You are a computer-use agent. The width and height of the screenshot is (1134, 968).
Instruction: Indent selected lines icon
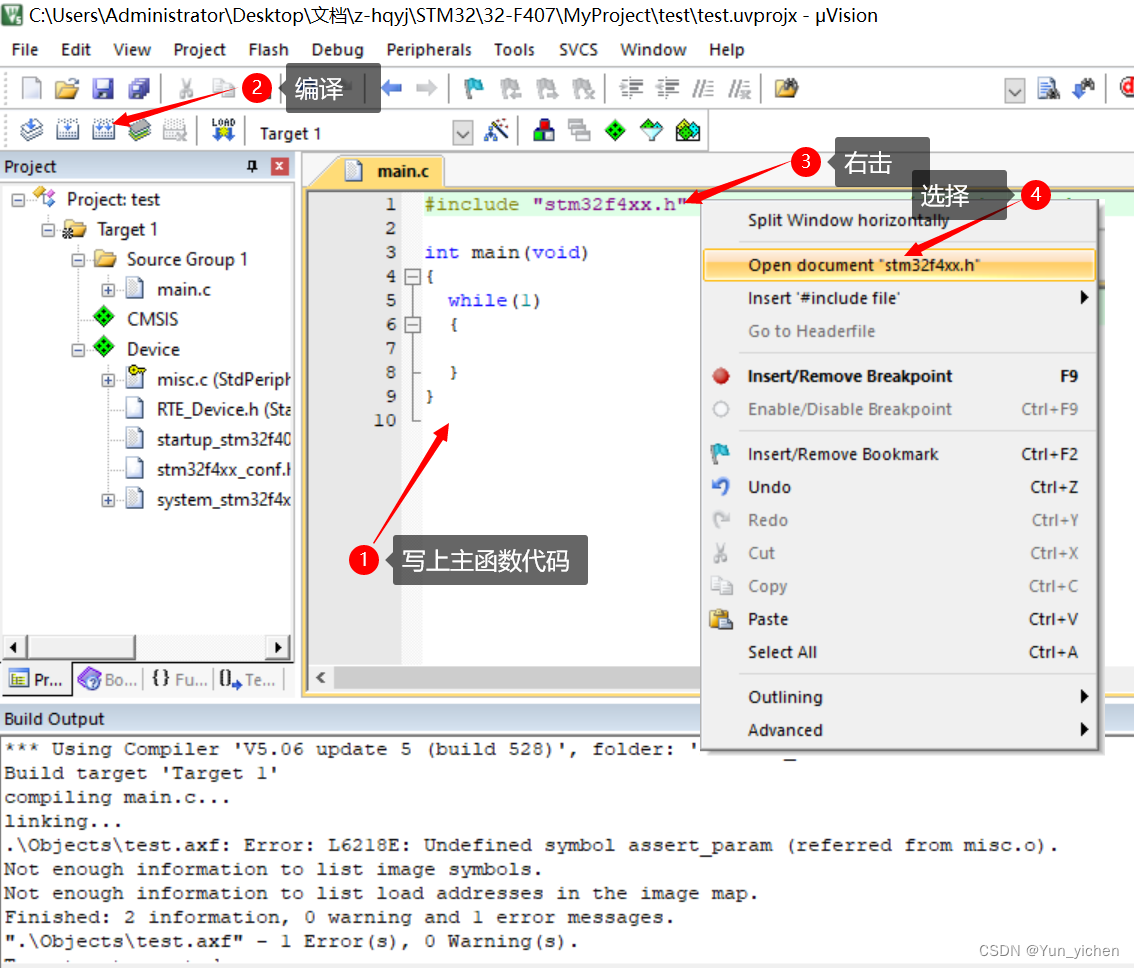[x=631, y=88]
